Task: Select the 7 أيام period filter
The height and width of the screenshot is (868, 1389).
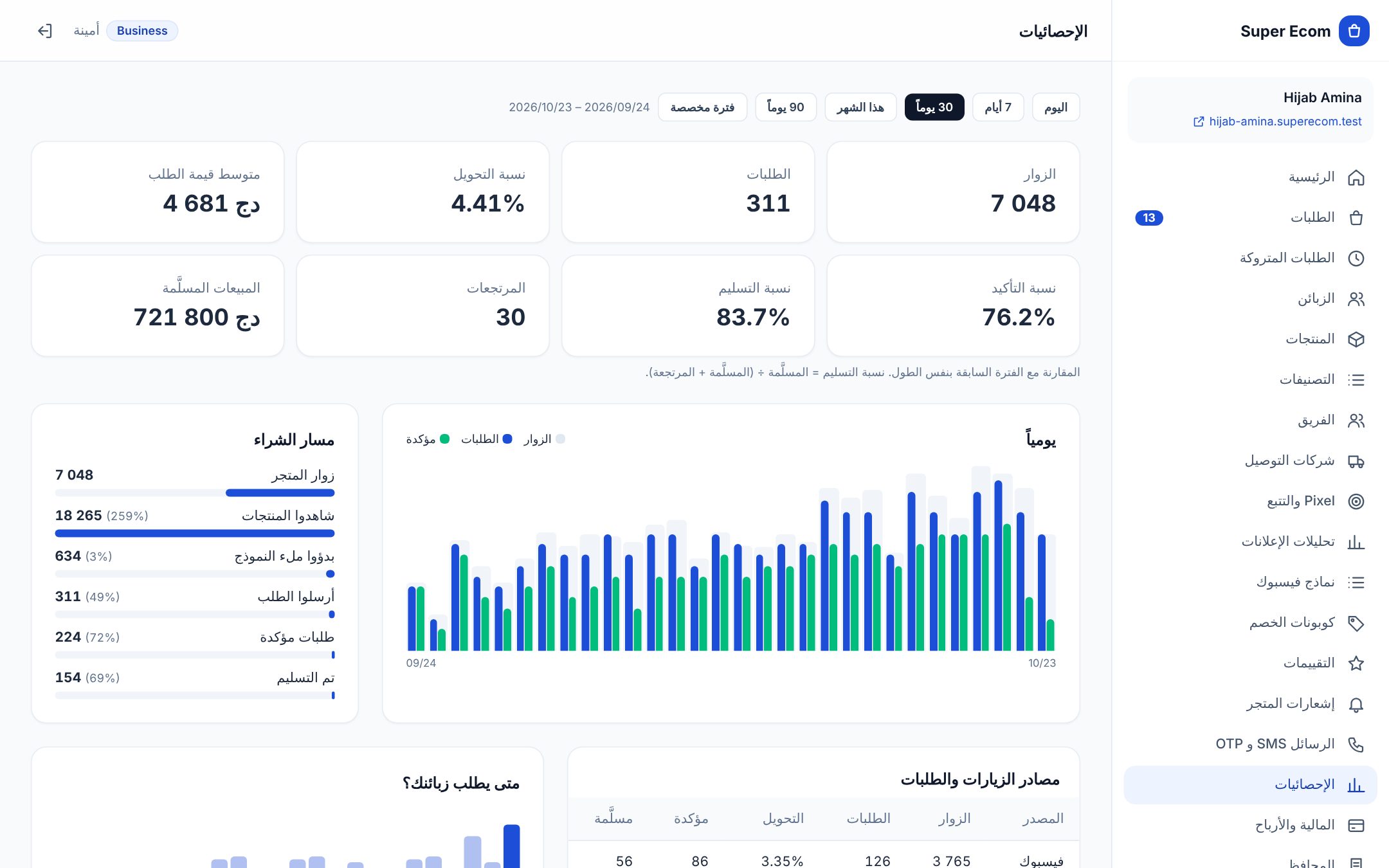Action: [x=998, y=107]
